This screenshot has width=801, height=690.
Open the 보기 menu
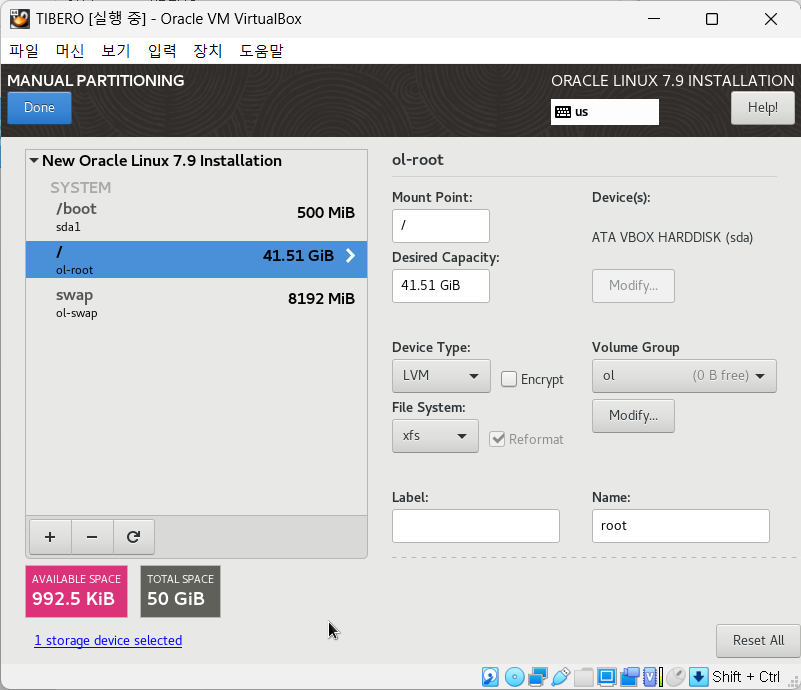point(116,51)
